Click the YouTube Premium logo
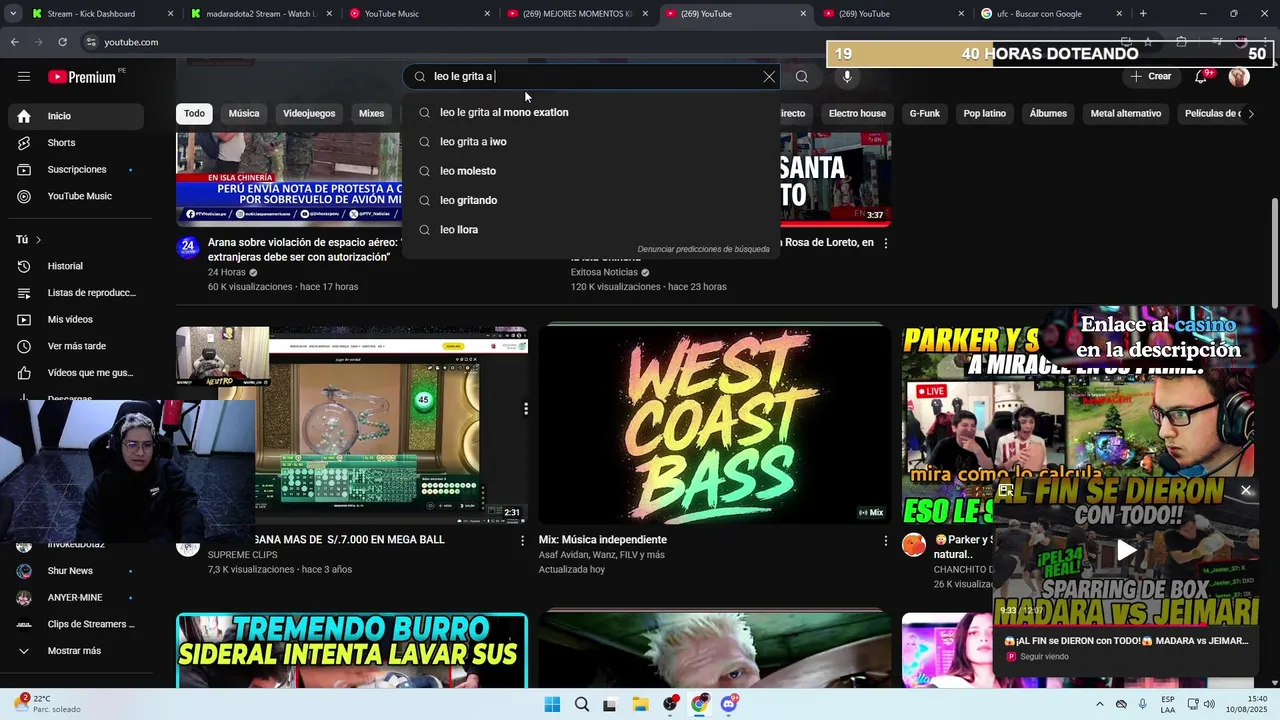 click(x=82, y=77)
